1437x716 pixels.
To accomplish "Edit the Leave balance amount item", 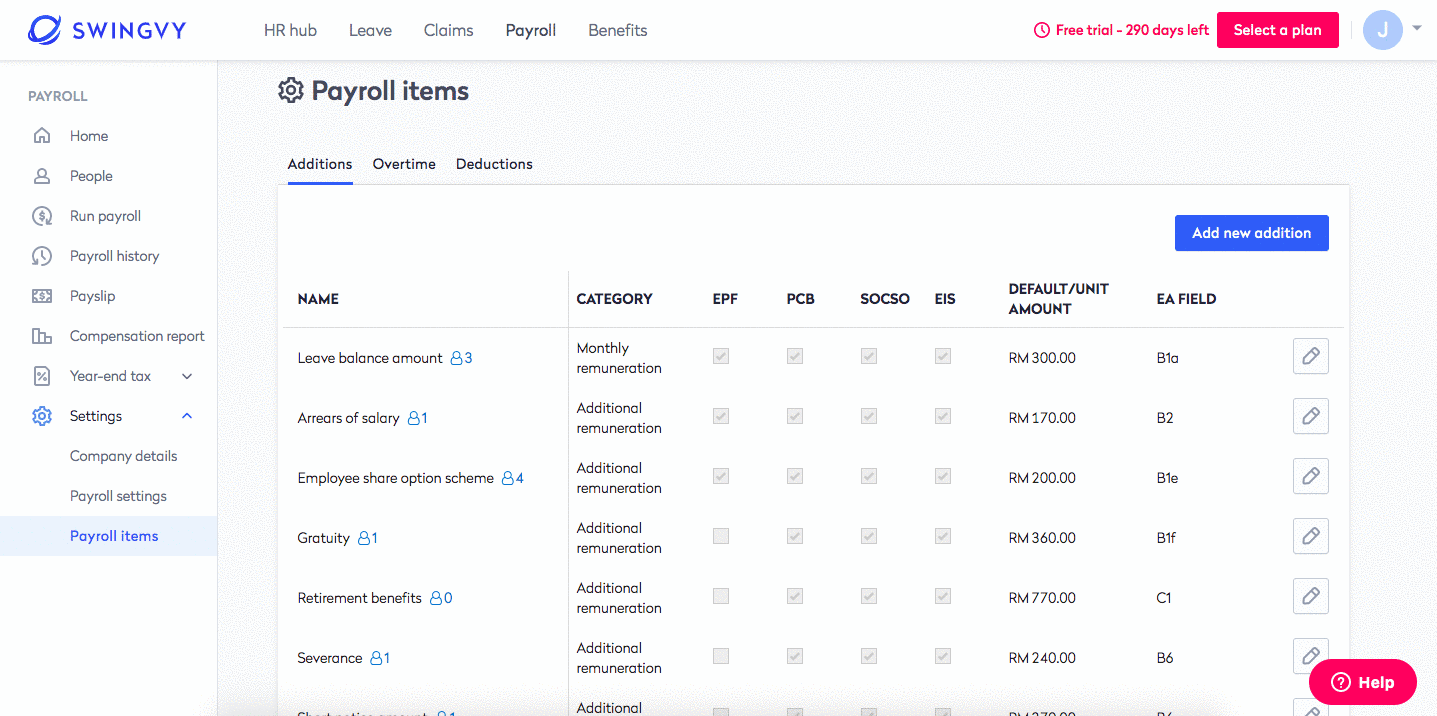I will [x=1311, y=356].
